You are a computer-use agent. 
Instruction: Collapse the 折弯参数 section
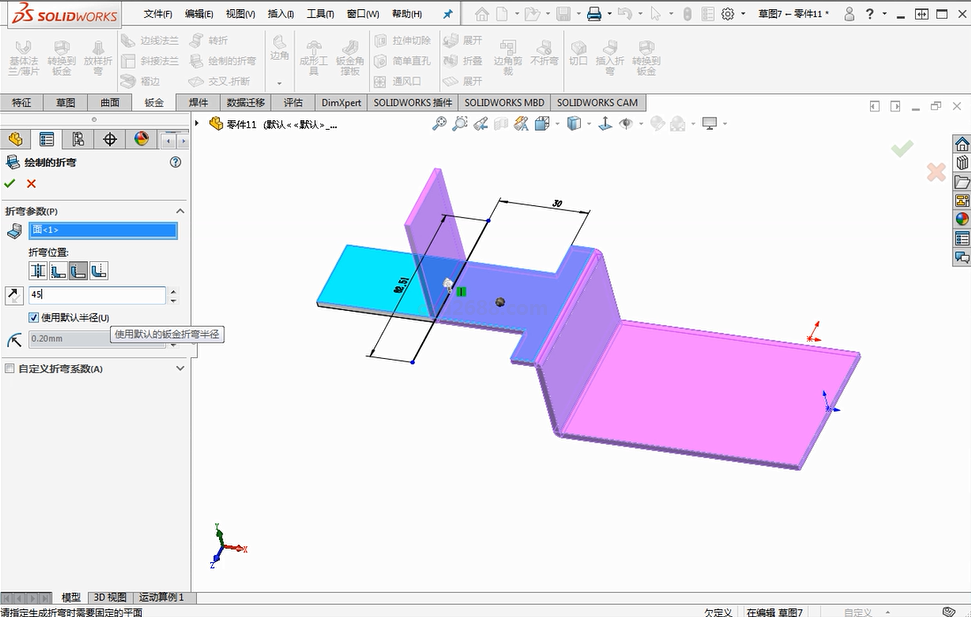pos(180,211)
